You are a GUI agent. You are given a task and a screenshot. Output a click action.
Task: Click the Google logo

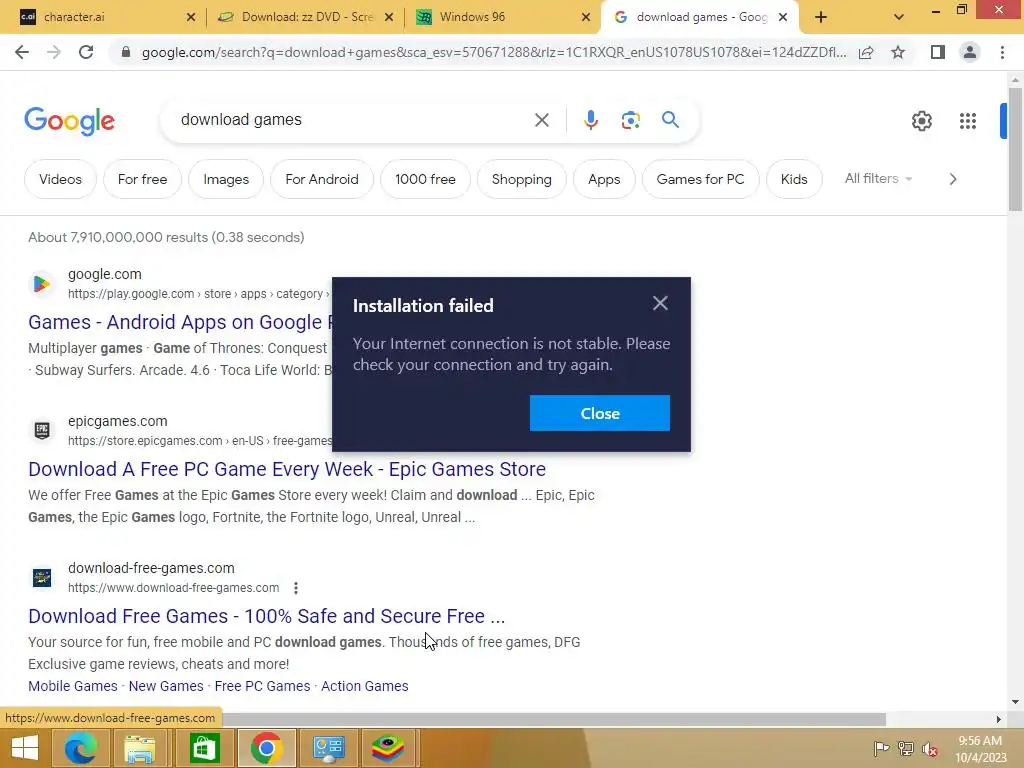coord(69,121)
